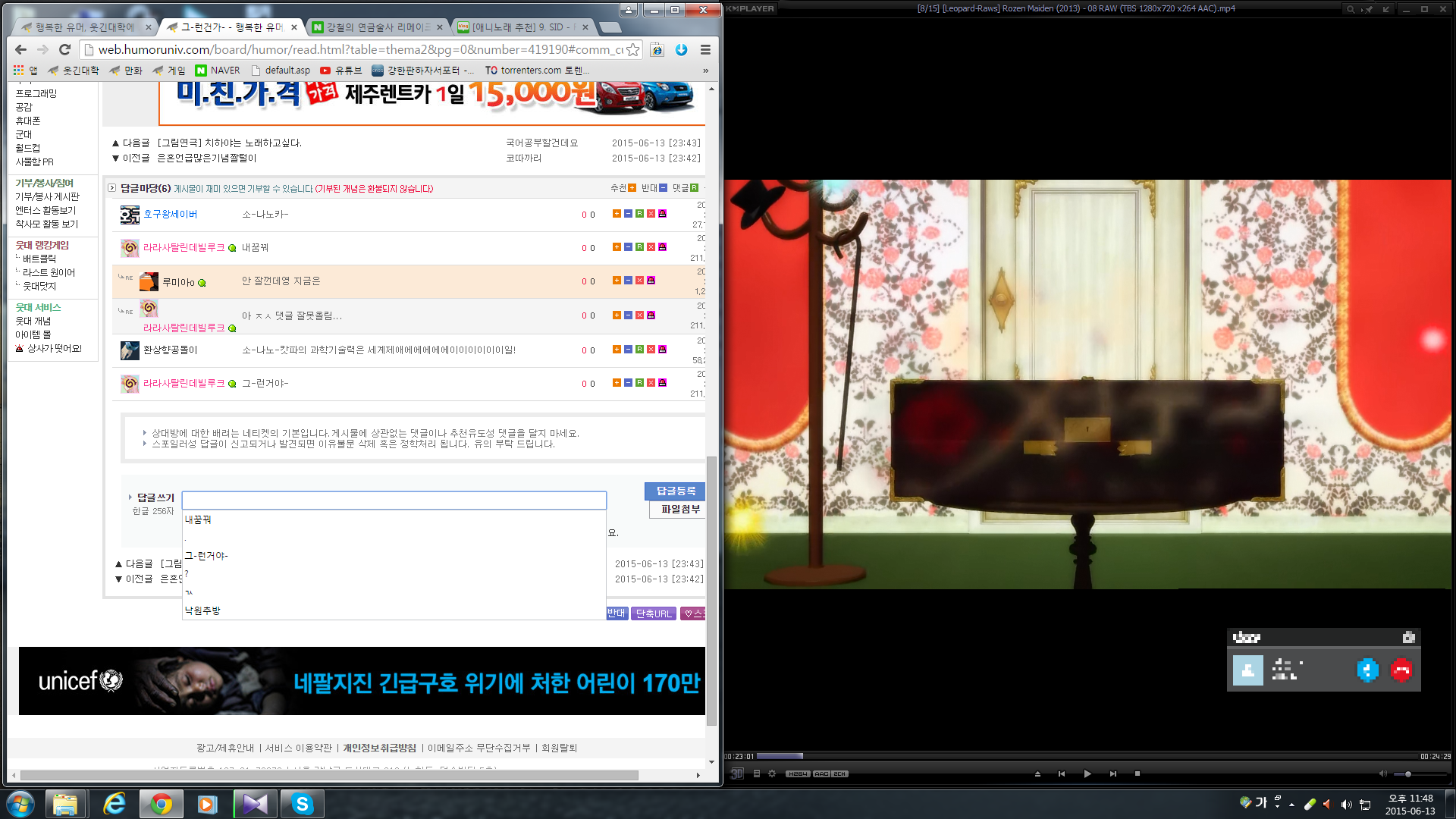The width and height of the screenshot is (1456, 819).
Task: Reply to 소-나노카- comment with green R icon
Action: (639, 214)
